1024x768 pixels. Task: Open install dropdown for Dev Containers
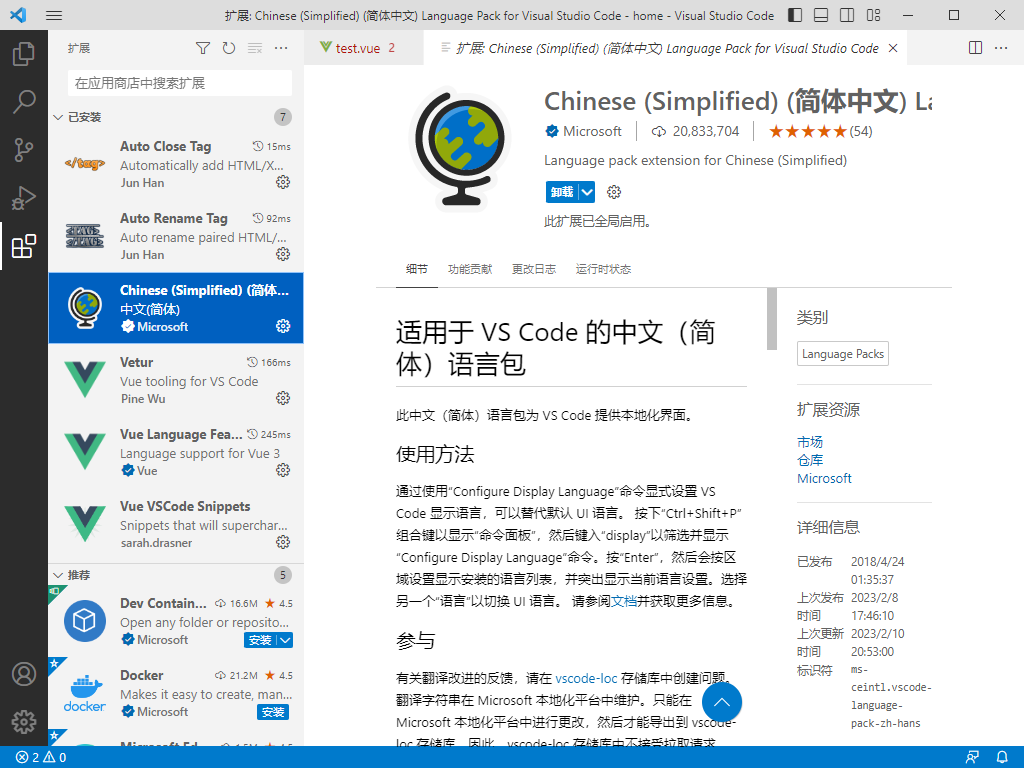pos(285,640)
